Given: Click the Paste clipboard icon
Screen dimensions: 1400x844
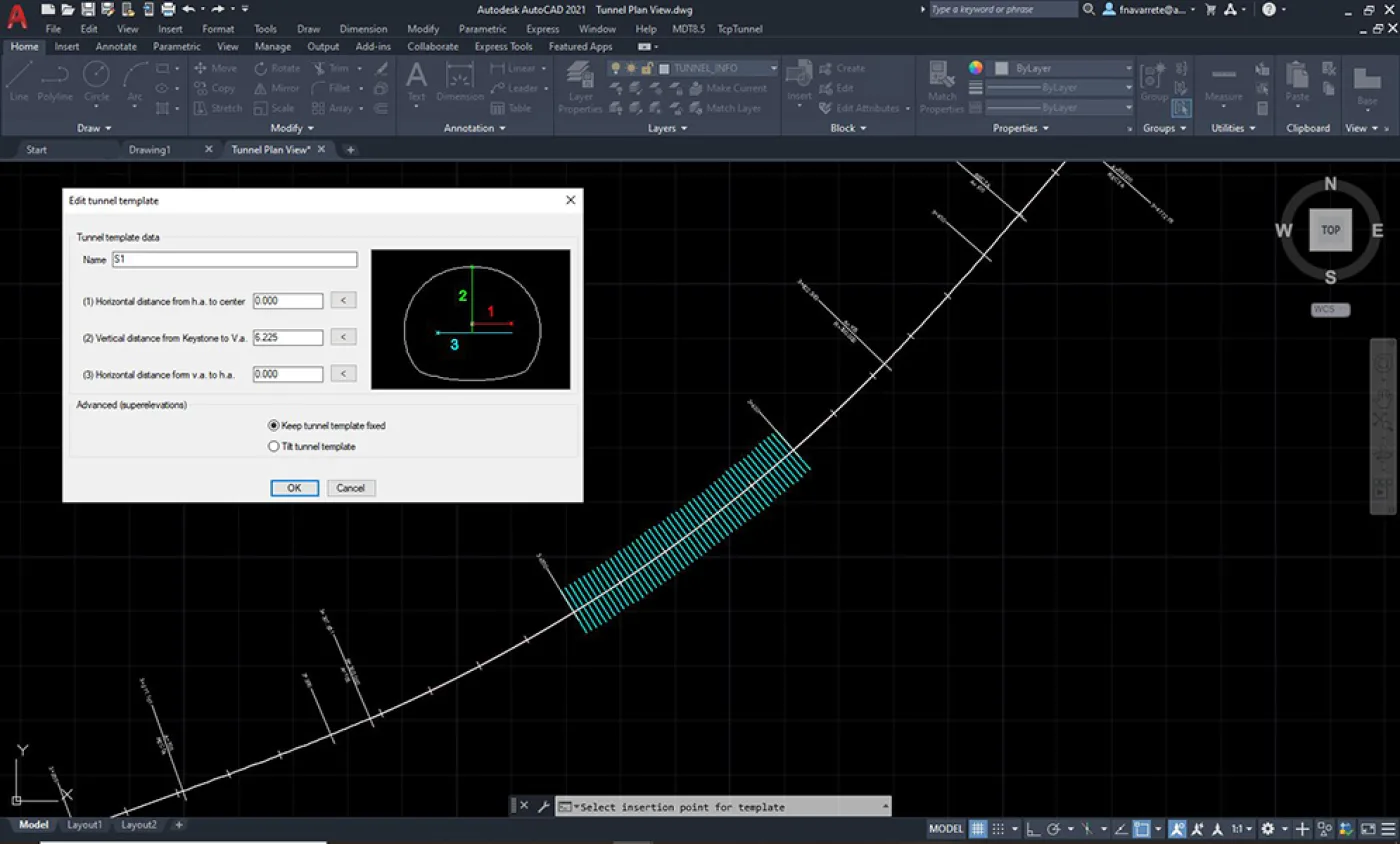Looking at the screenshot, I should pos(1297,82).
